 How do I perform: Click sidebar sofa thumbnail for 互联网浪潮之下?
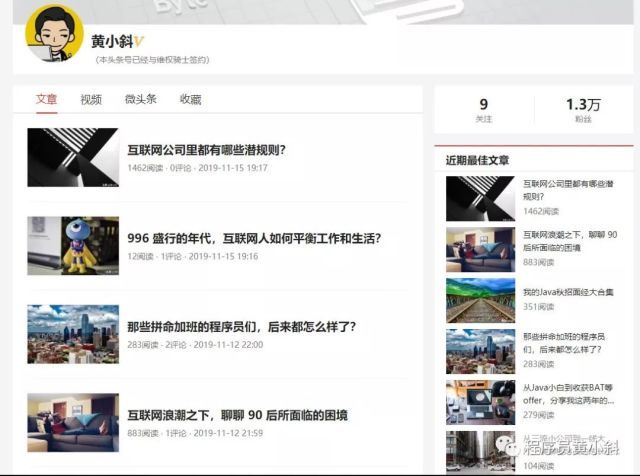click(480, 250)
